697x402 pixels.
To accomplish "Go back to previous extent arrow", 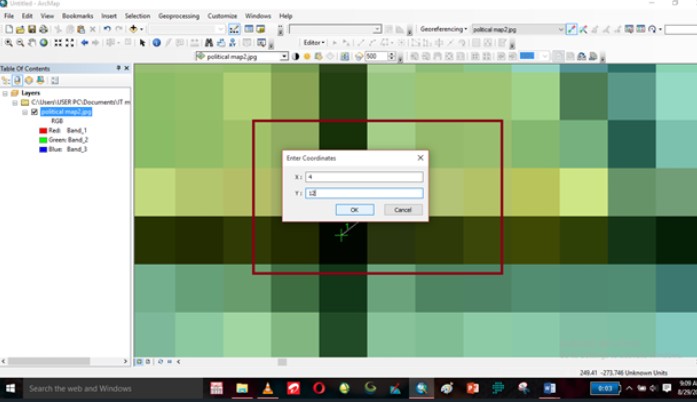I will [x=84, y=43].
